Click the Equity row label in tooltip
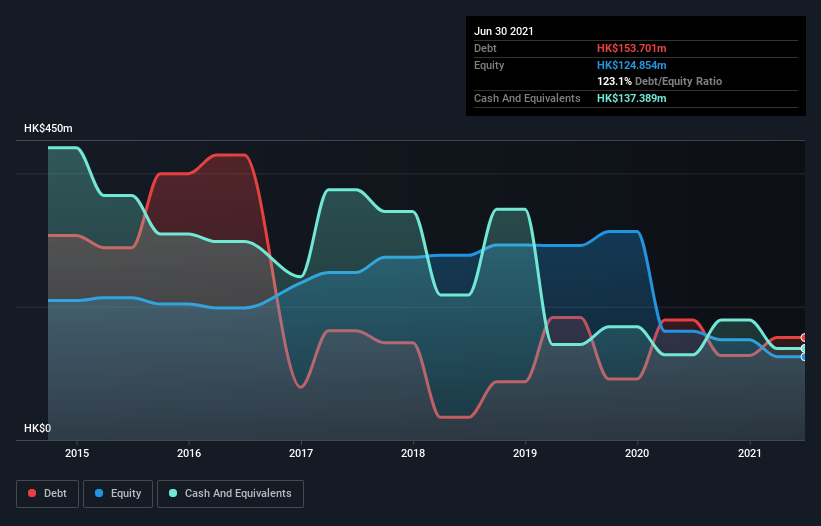Screen dimensions: 821x526 (x=489, y=65)
